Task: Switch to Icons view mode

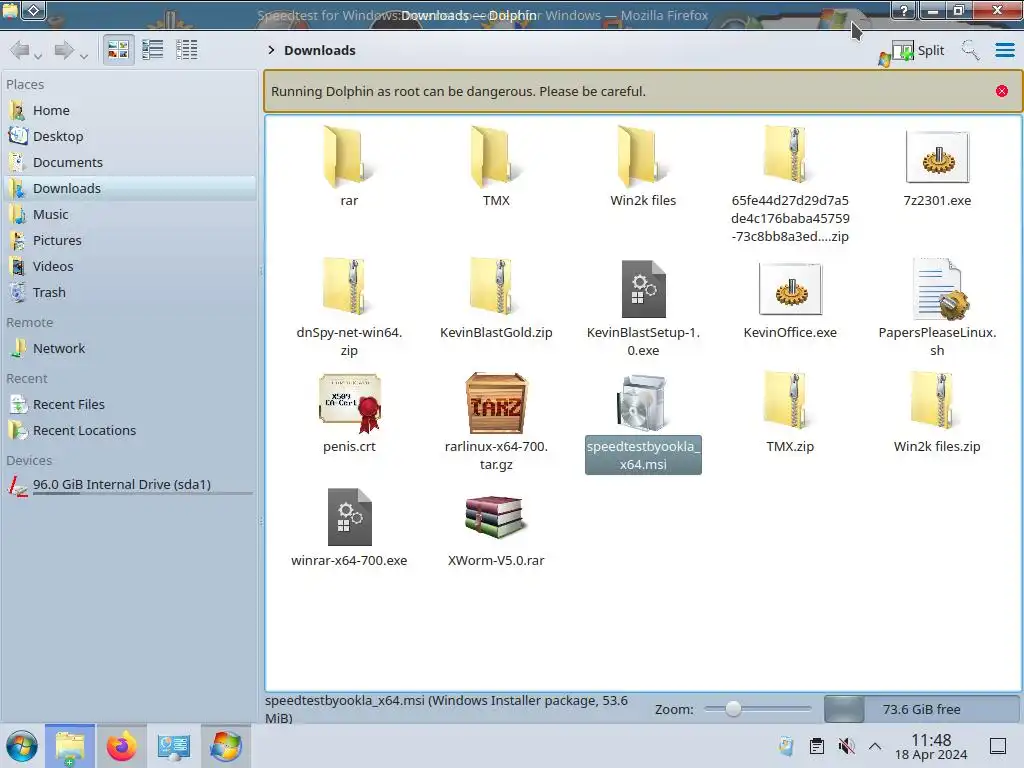Action: [118, 50]
